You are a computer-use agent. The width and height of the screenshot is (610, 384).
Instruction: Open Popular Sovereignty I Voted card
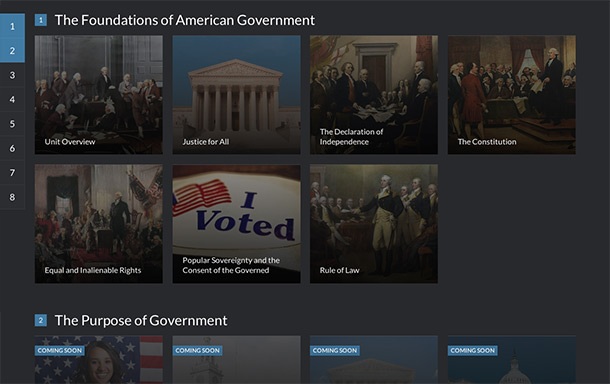(237, 224)
